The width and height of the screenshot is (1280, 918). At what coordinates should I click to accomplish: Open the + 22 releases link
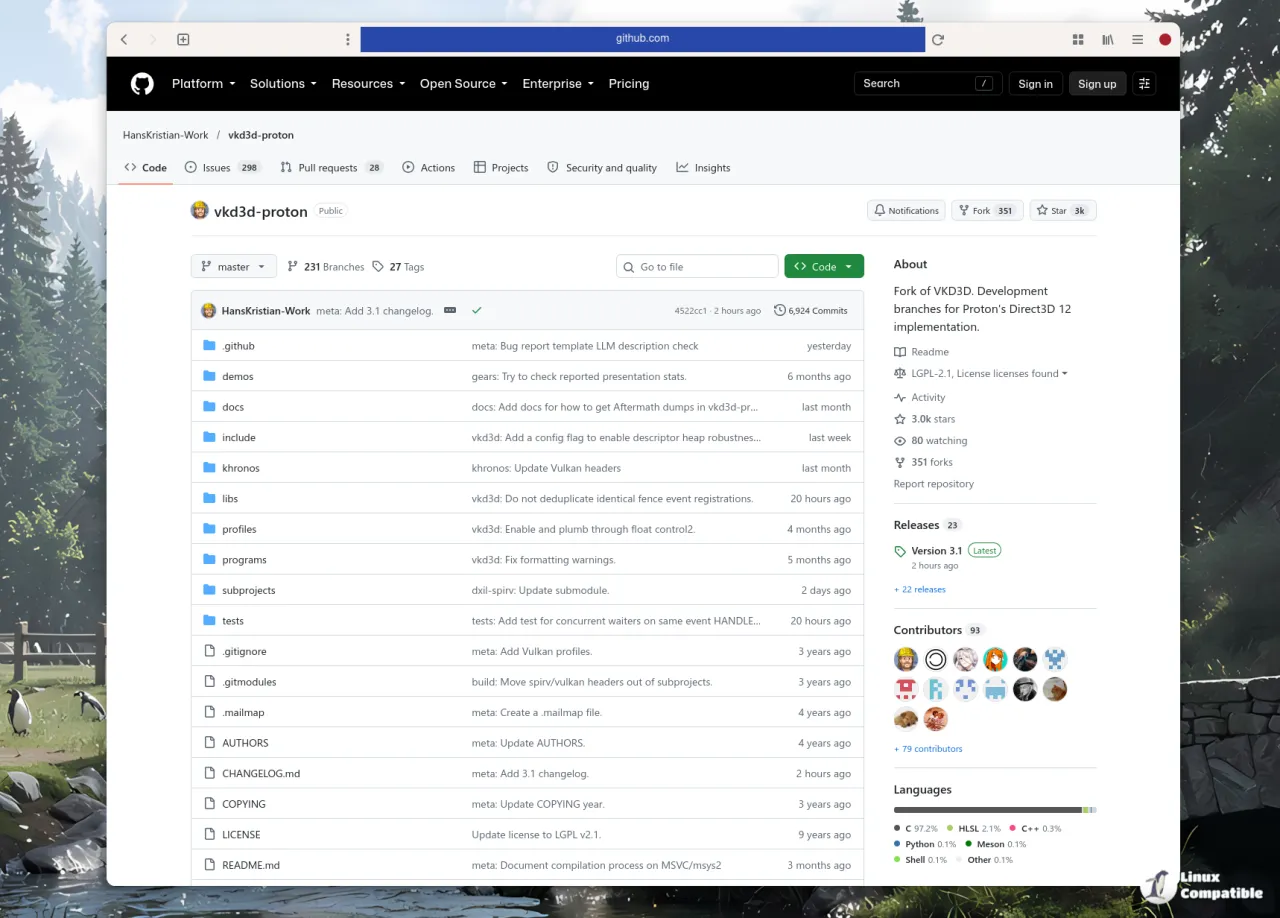tap(920, 589)
